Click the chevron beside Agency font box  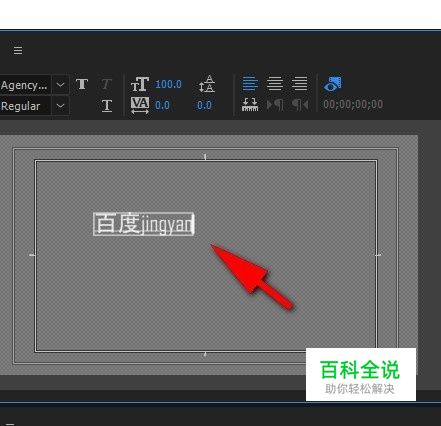pyautogui.click(x=60, y=85)
